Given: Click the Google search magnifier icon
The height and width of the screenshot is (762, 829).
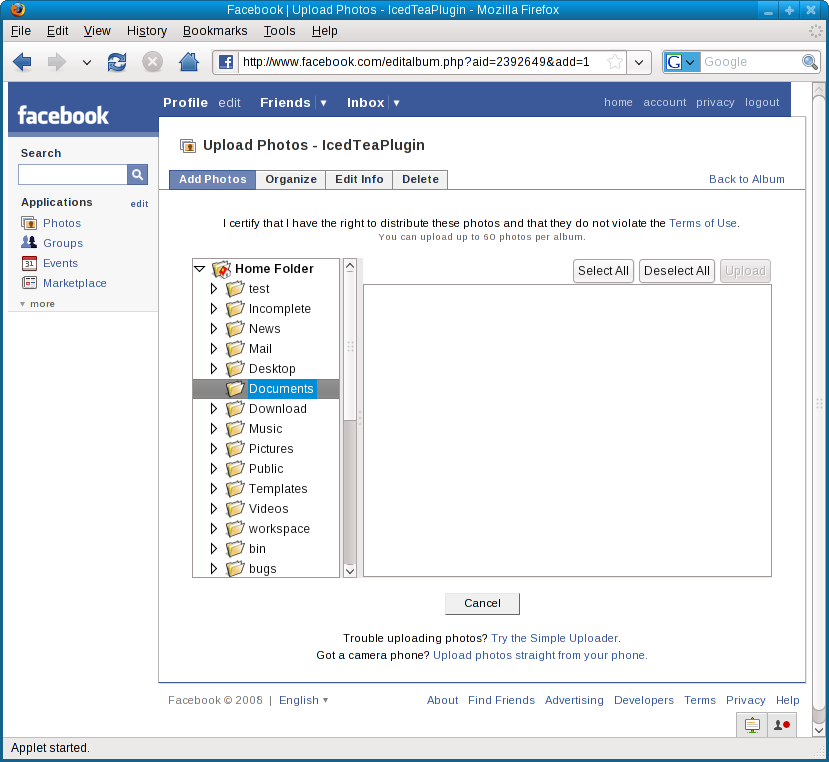Looking at the screenshot, I should (x=809, y=62).
